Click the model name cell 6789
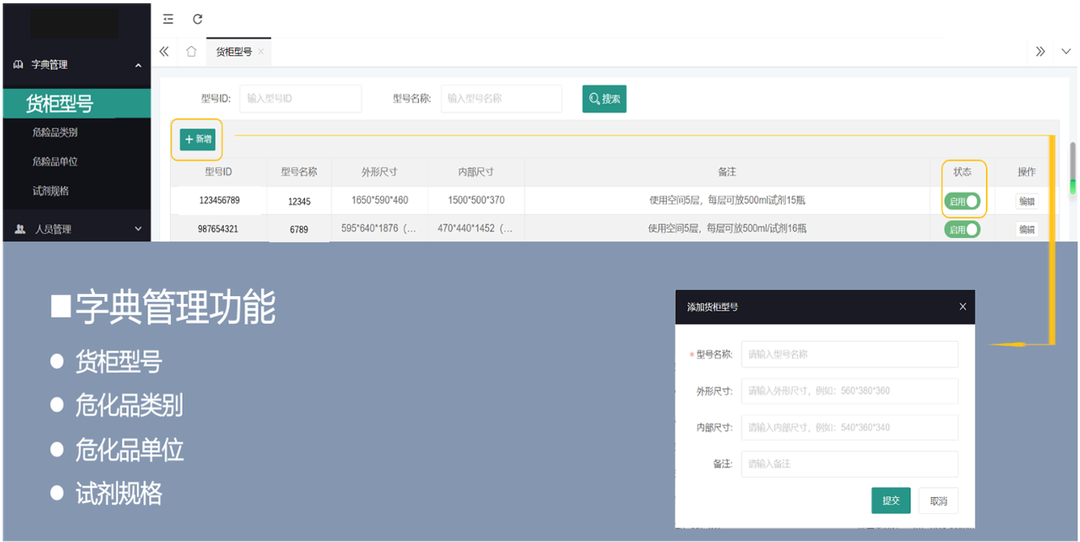Image resolution: width=1080 pixels, height=542 pixels. pyautogui.click(x=299, y=230)
